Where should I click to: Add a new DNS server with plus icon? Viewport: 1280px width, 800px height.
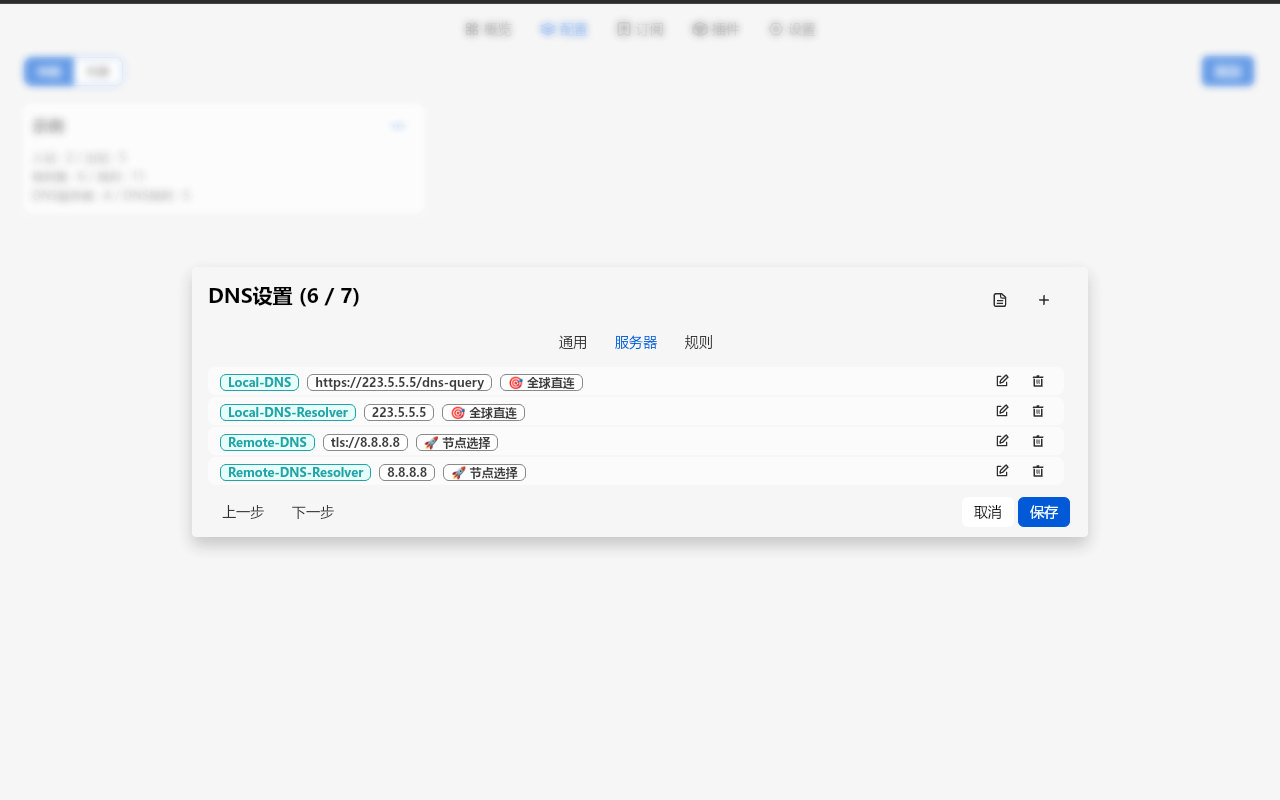click(1044, 300)
